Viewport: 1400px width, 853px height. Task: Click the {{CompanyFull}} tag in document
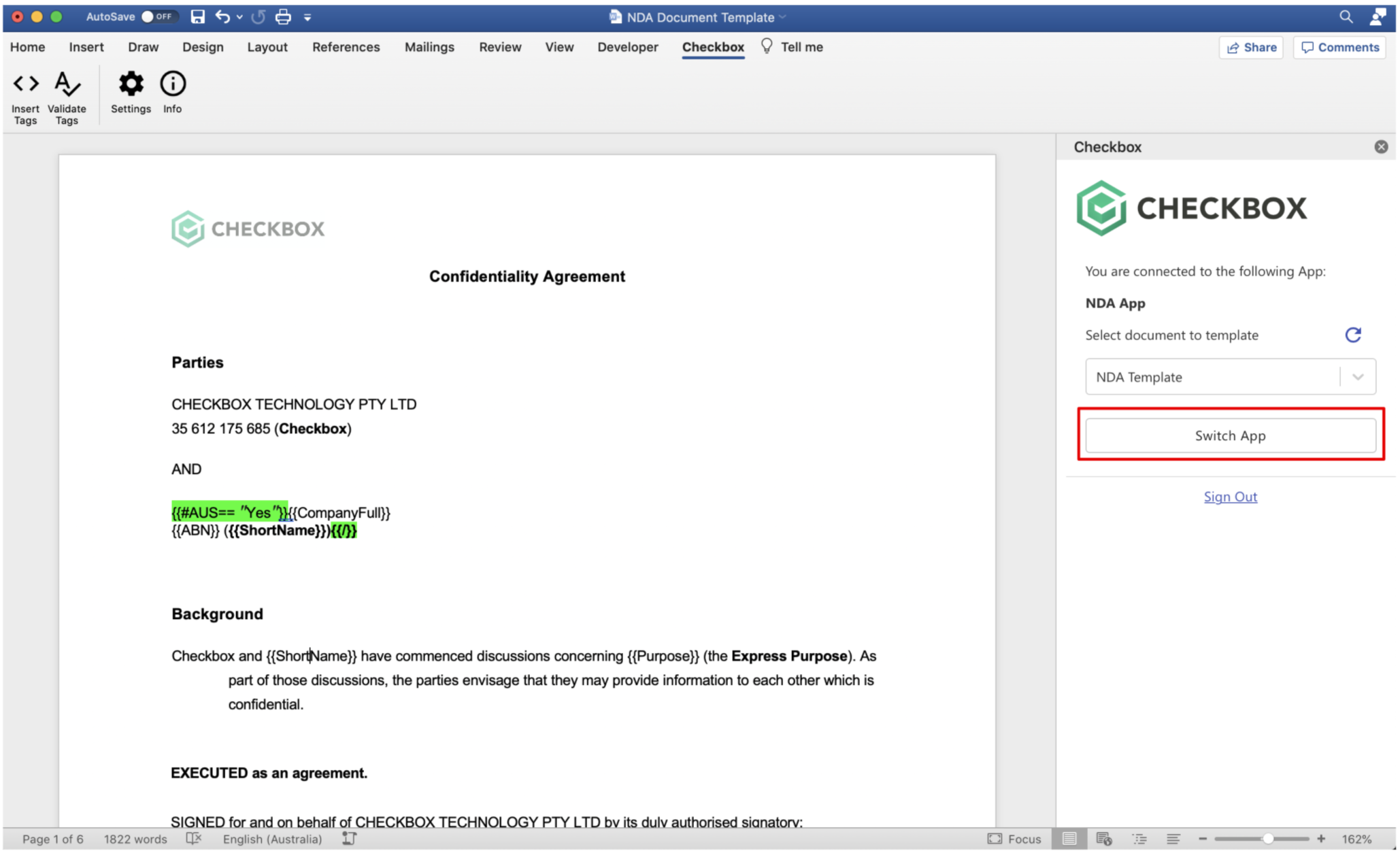tap(340, 513)
